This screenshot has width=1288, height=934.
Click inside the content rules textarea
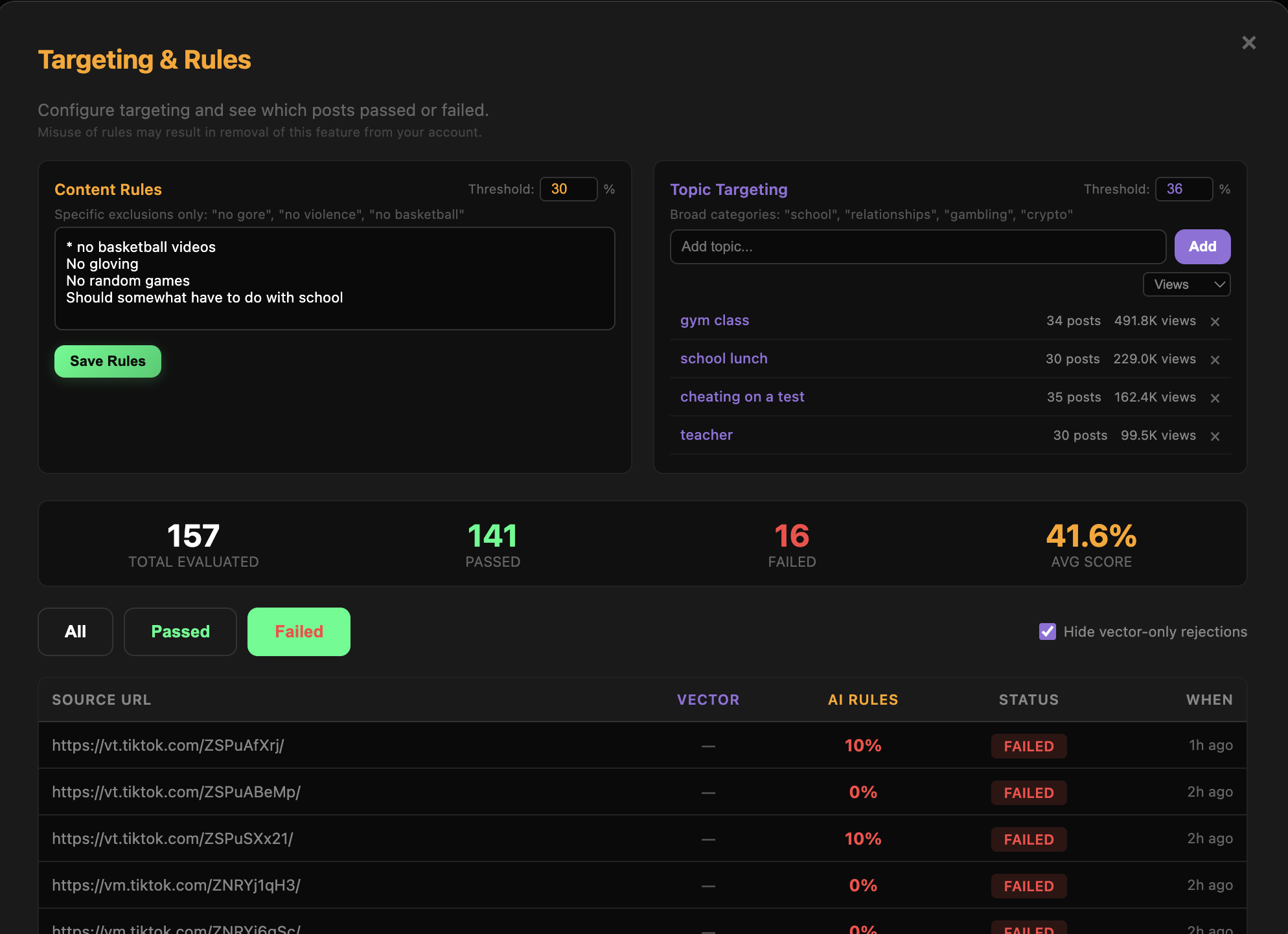pyautogui.click(x=334, y=279)
